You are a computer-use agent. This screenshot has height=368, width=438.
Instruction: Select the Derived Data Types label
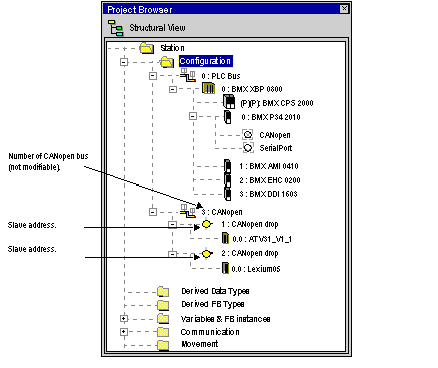215,291
